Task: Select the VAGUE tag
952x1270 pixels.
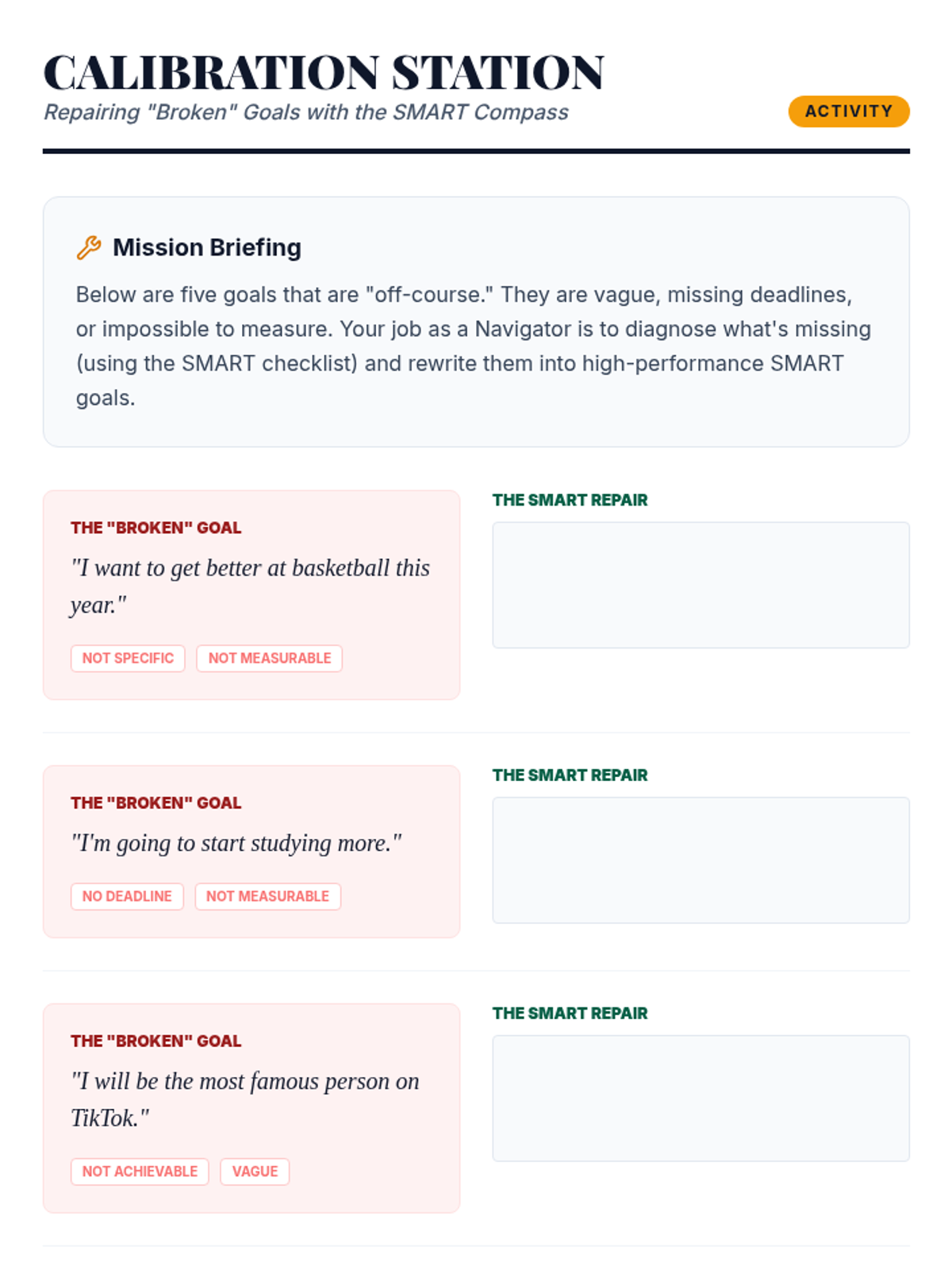Action: (255, 1172)
